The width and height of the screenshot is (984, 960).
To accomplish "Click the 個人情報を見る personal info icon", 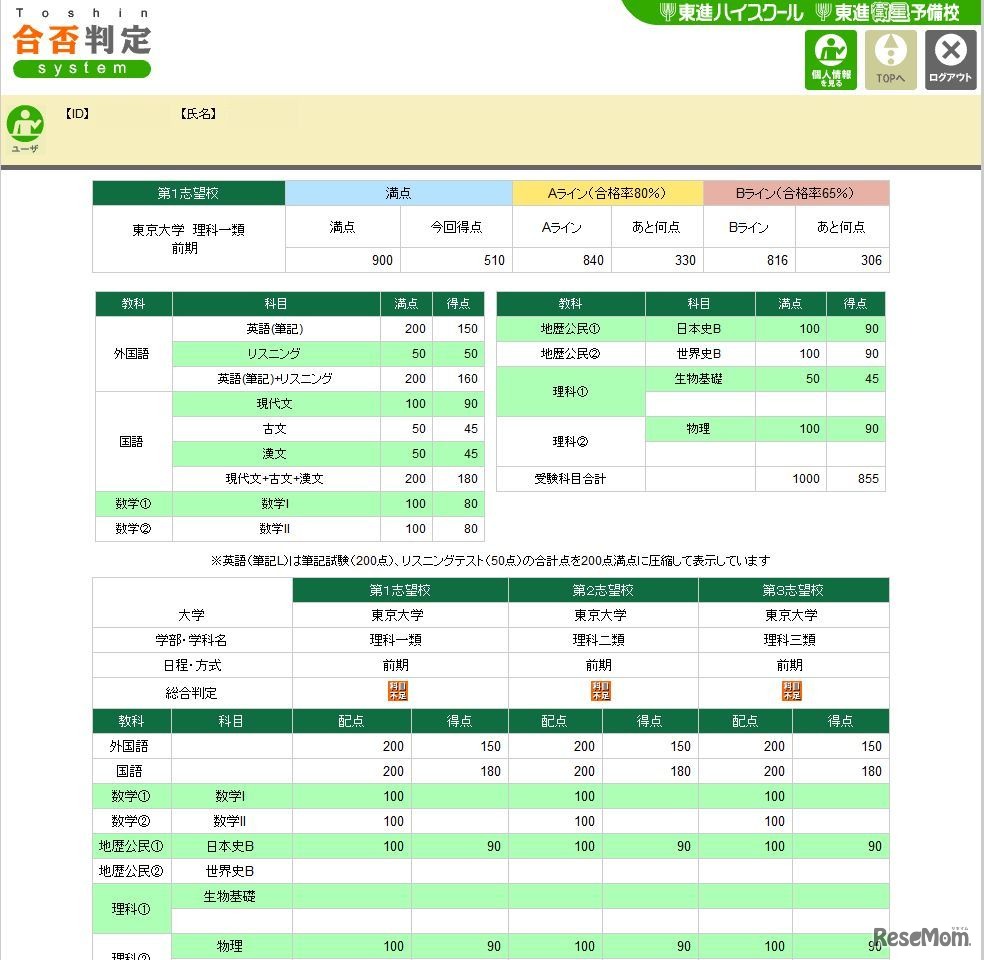I will tap(830, 58).
